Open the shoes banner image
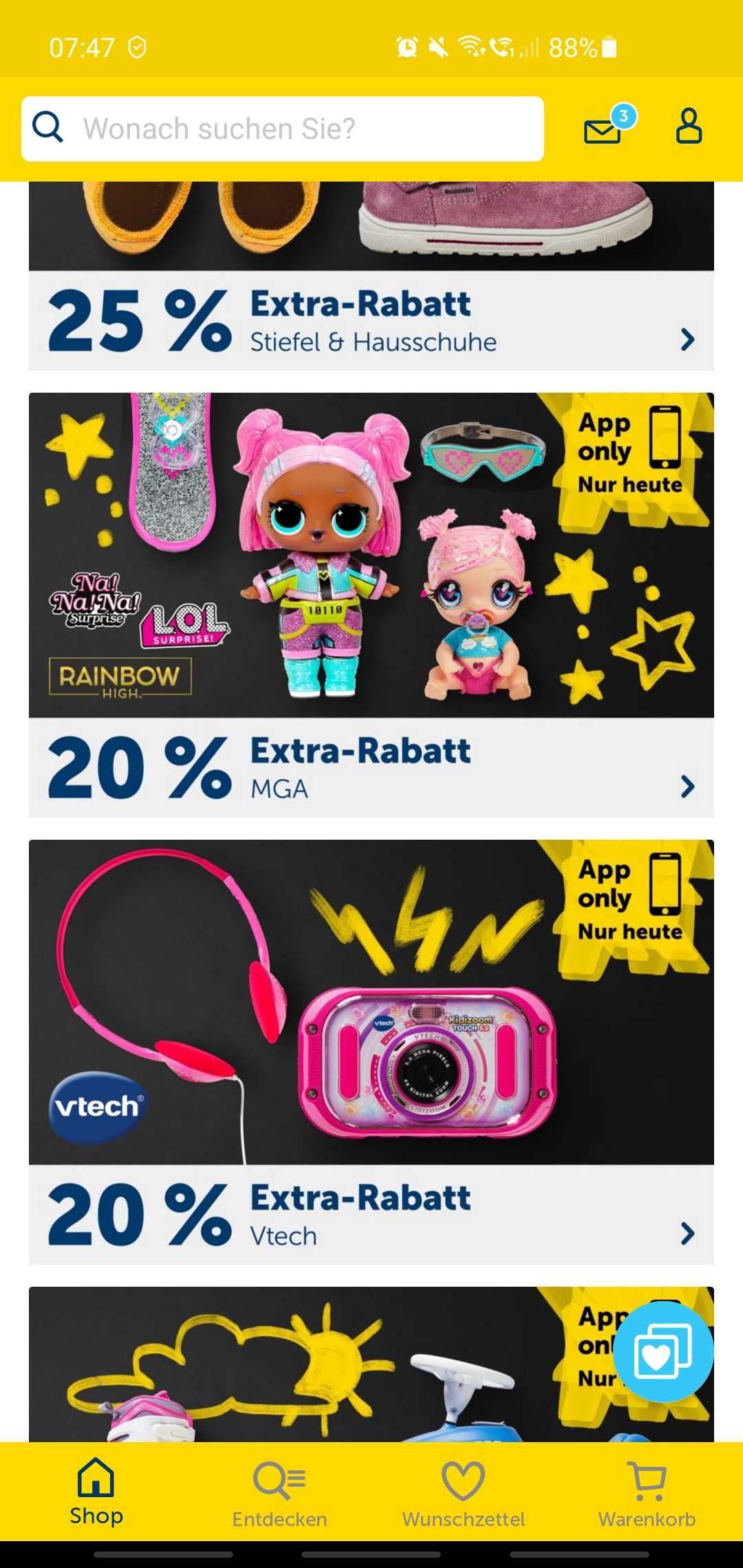Screen dimensions: 743x1568 point(371,226)
